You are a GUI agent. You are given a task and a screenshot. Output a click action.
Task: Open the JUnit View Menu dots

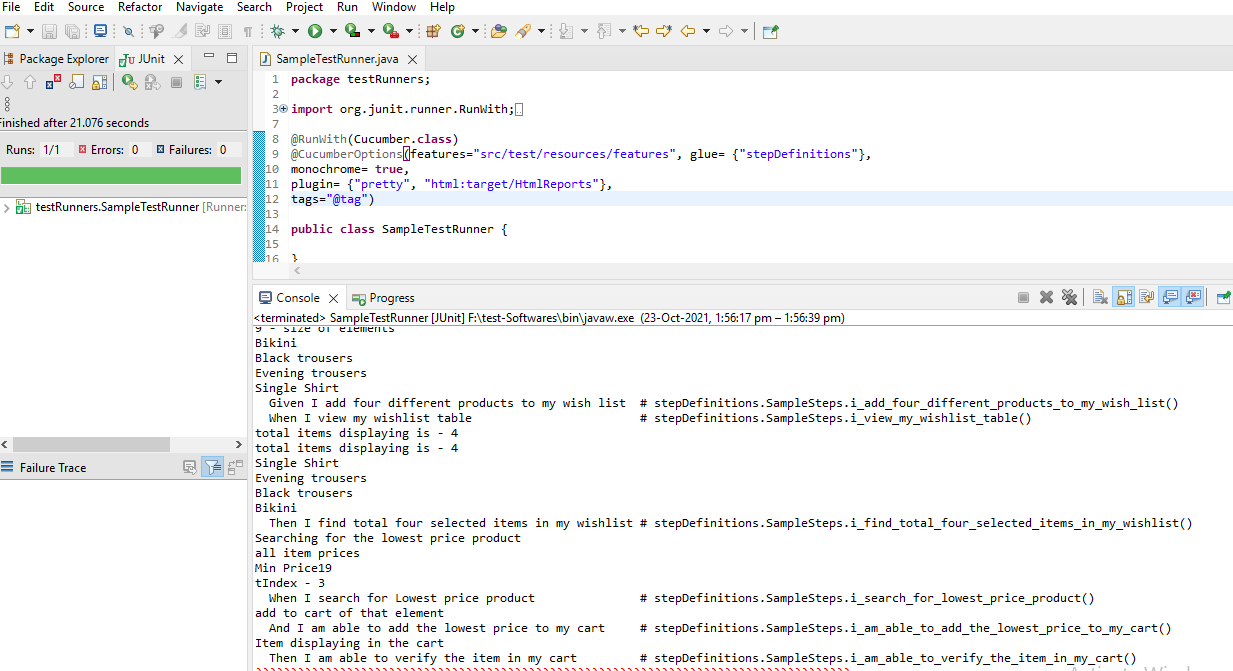(7, 103)
